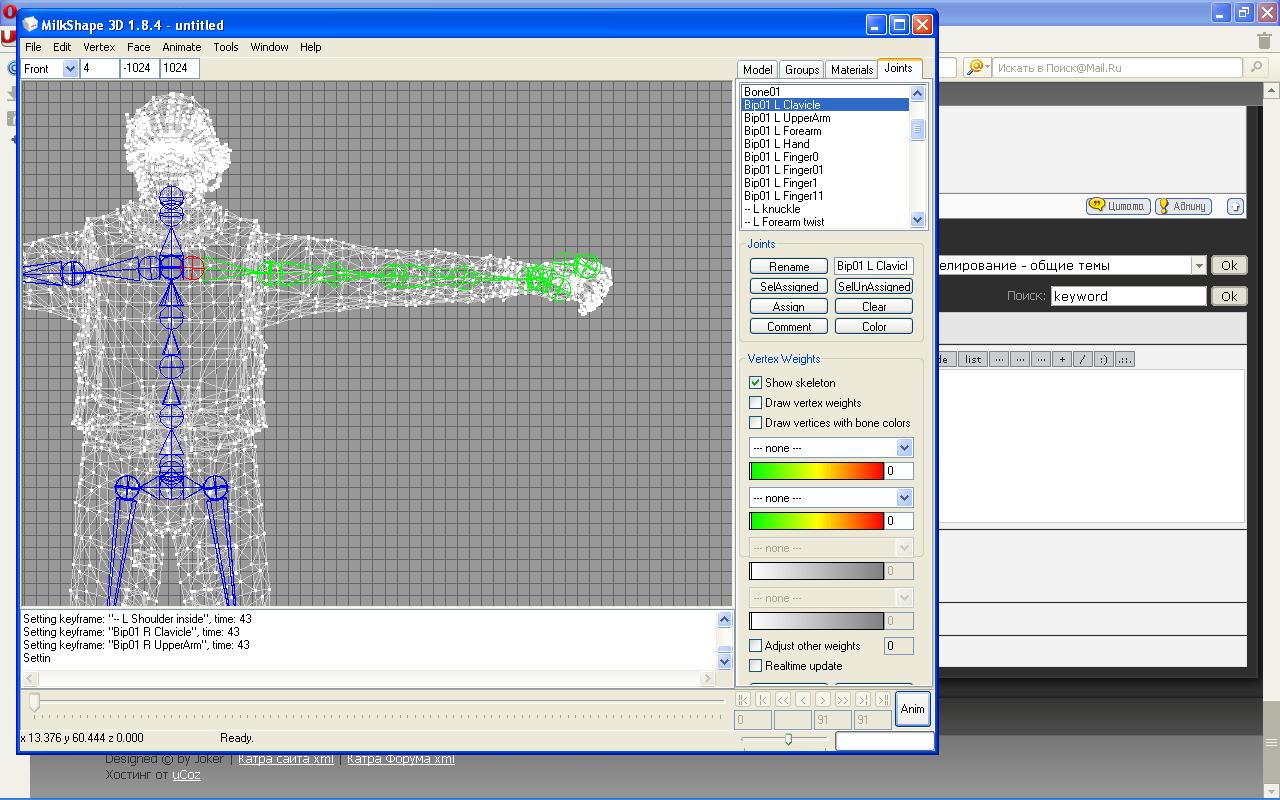Click the smiley face editor button
This screenshot has height=800, width=1280.
(1103, 359)
